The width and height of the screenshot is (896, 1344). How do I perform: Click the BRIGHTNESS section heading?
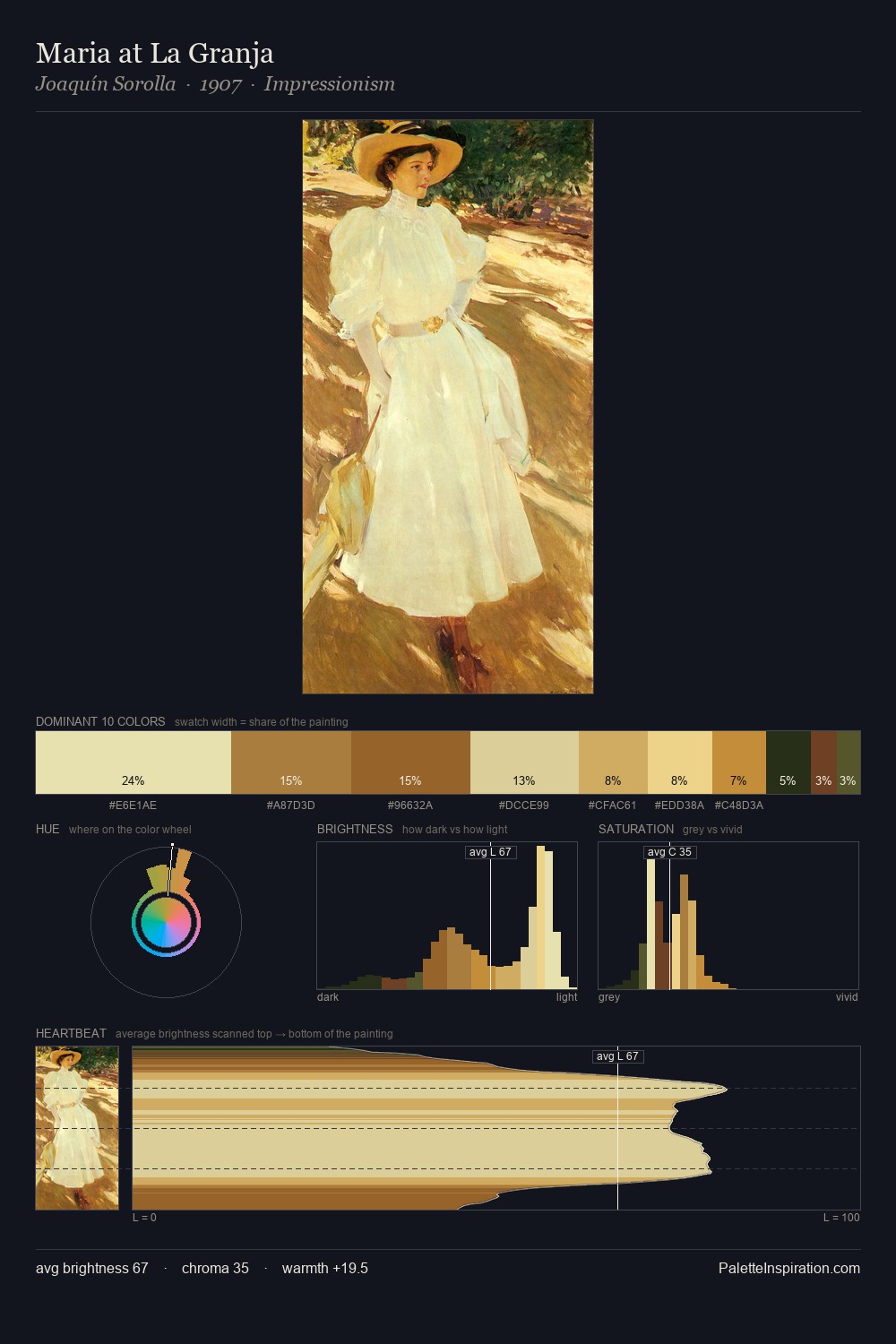pos(355,829)
